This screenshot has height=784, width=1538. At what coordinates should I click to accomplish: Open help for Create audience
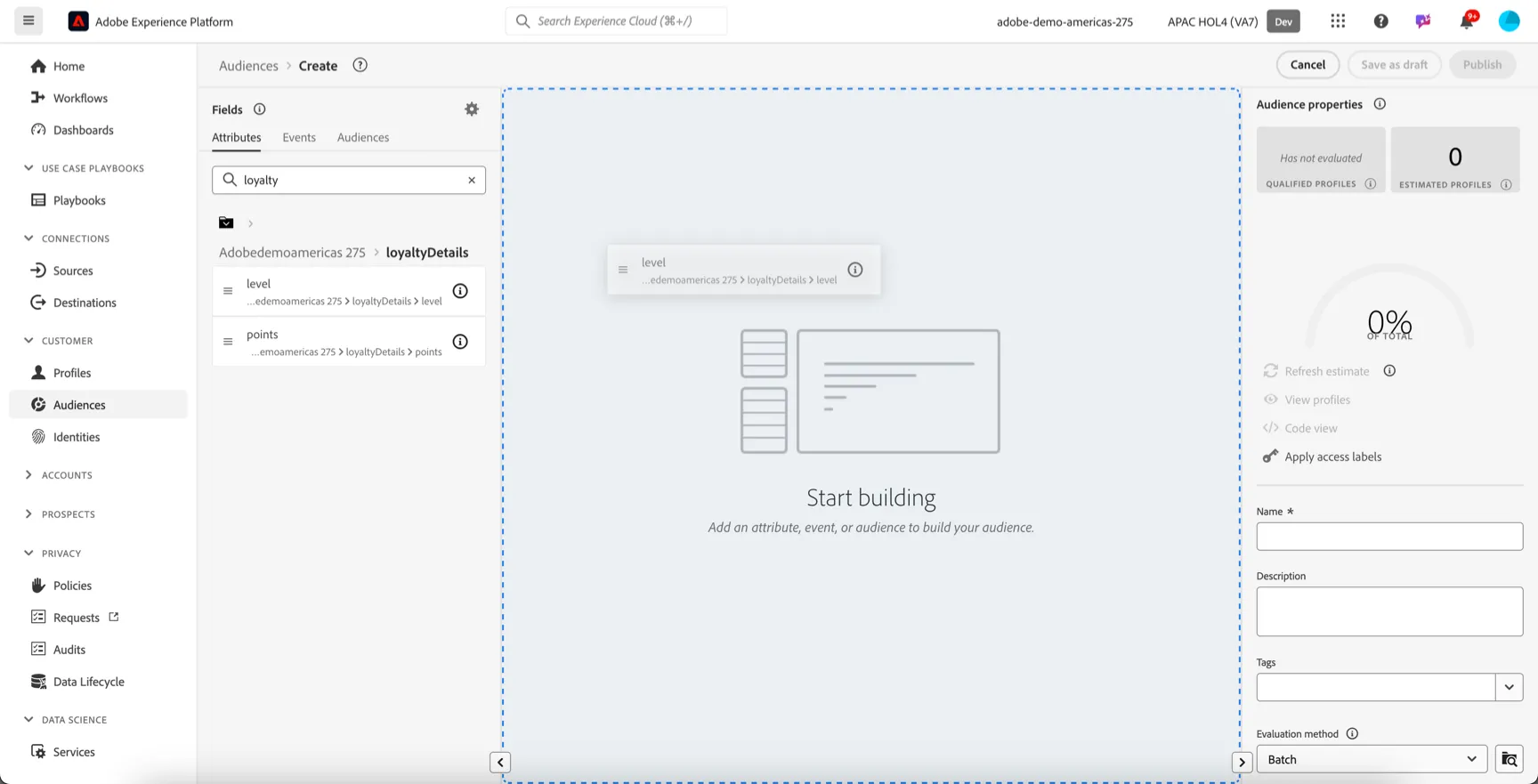360,65
